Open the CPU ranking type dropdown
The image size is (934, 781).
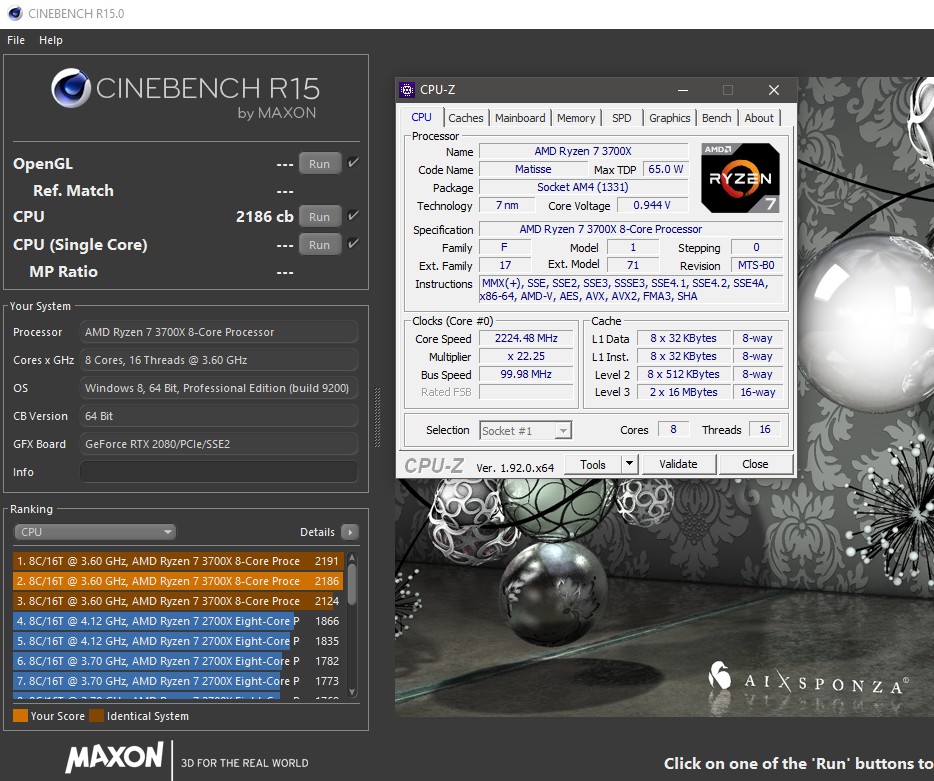95,531
